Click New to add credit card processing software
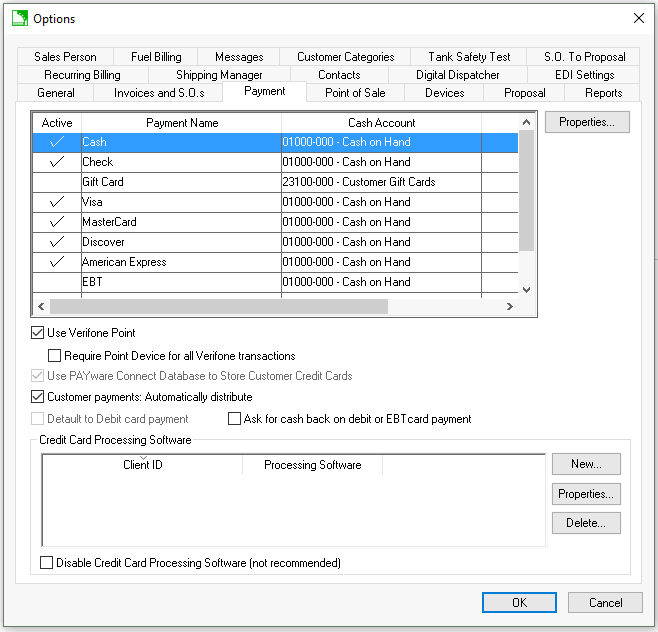 (x=586, y=464)
